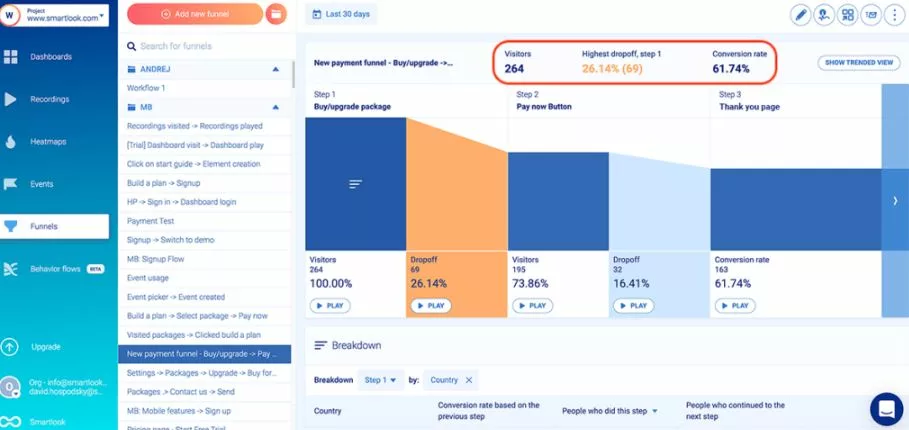Image resolution: width=909 pixels, height=430 pixels.
Task: Click the project W avatar icon
Action: (x=9, y=15)
